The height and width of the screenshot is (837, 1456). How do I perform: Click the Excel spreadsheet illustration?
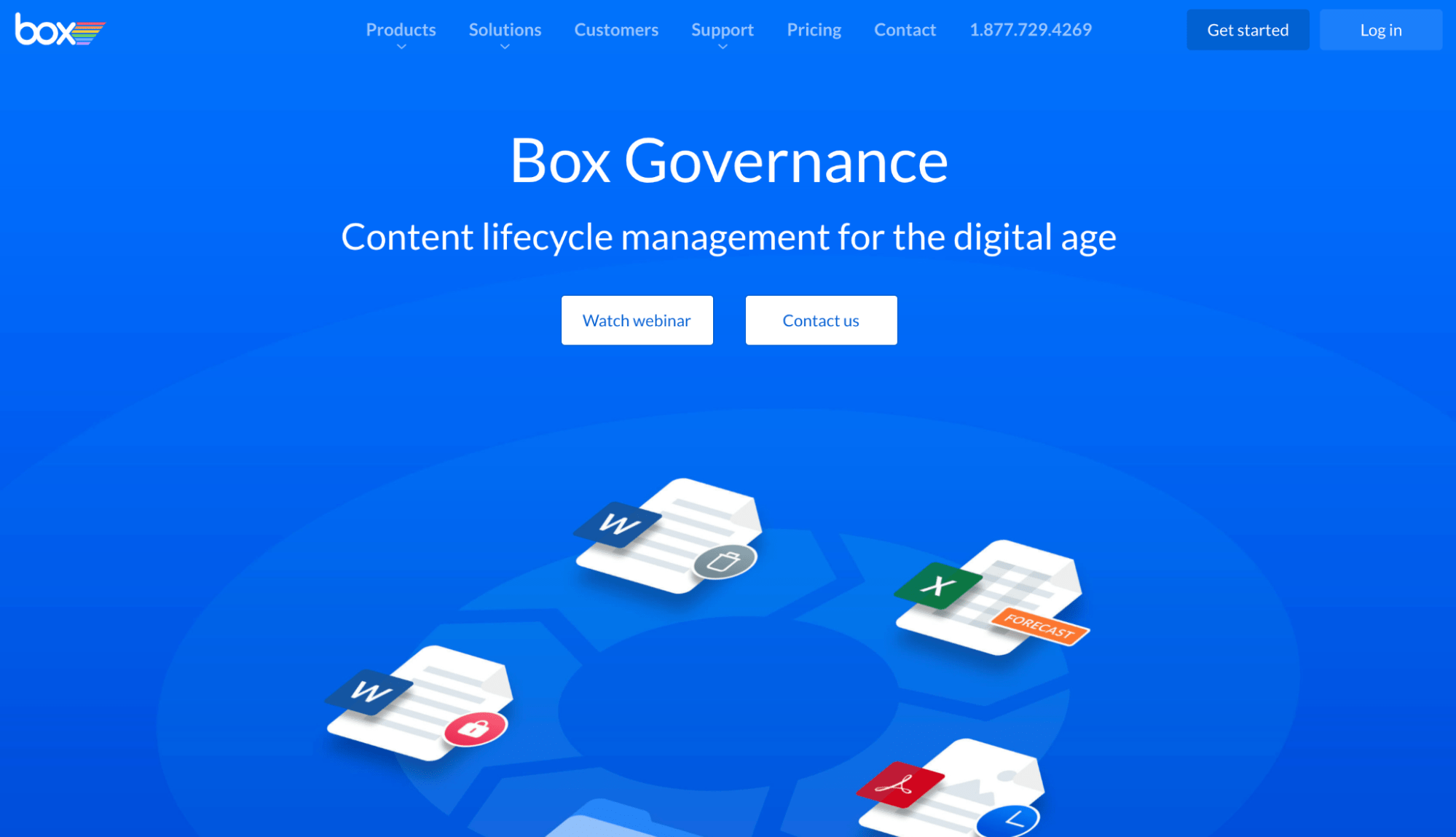point(991,597)
